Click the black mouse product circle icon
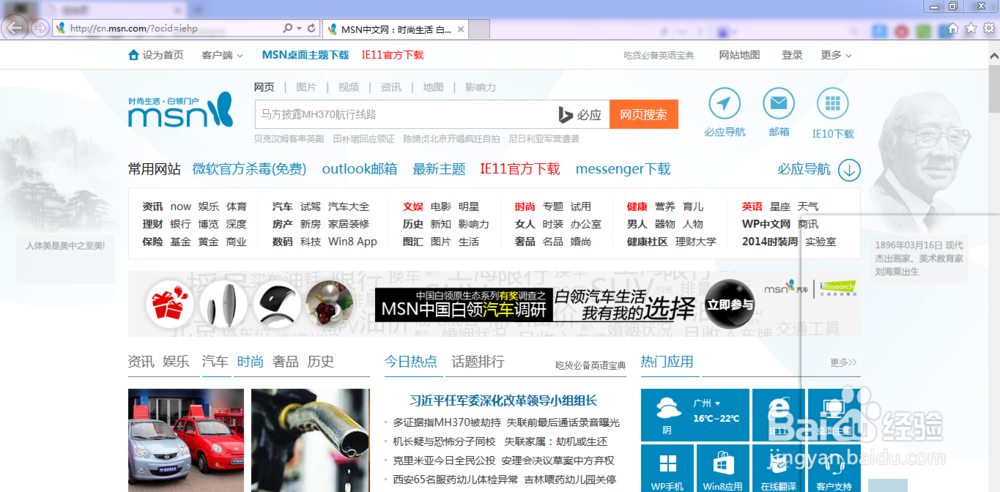 [277, 304]
